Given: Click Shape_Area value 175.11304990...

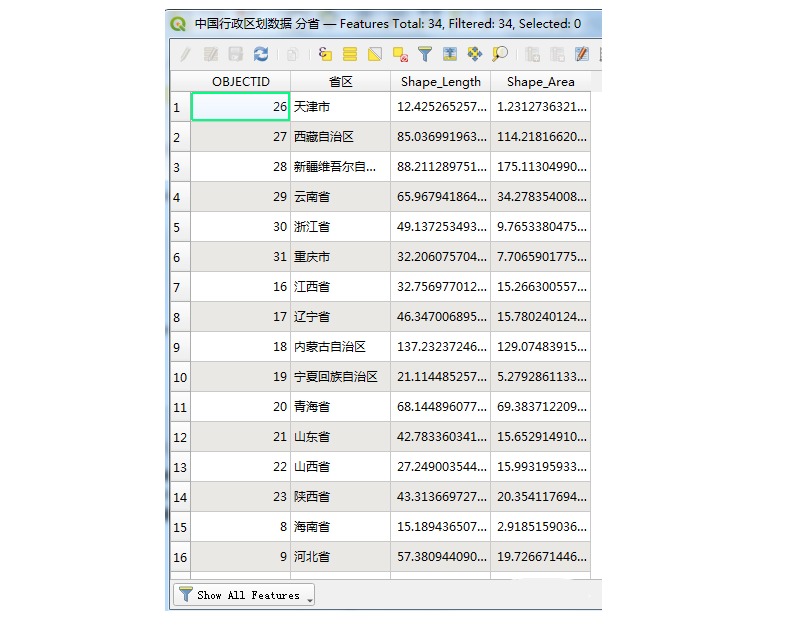Looking at the screenshot, I should tap(540, 166).
